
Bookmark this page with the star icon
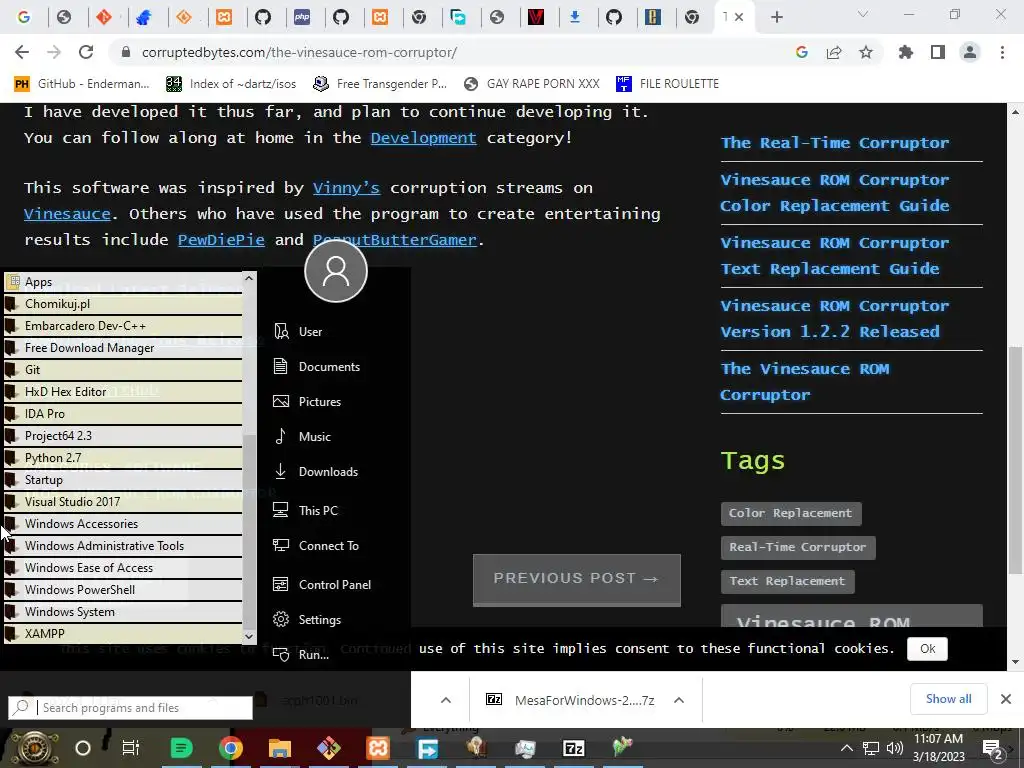(x=866, y=52)
